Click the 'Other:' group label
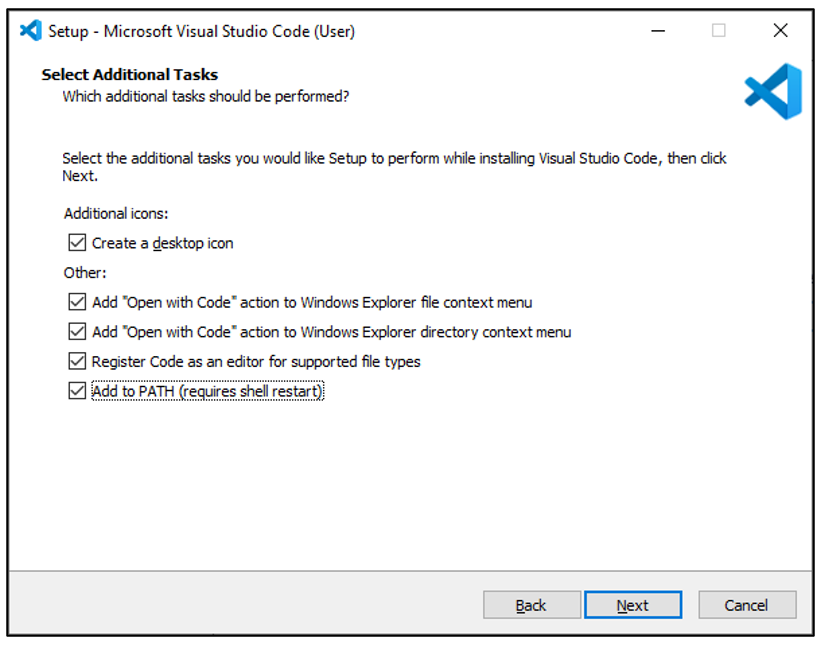The image size is (820, 645). 85,273
